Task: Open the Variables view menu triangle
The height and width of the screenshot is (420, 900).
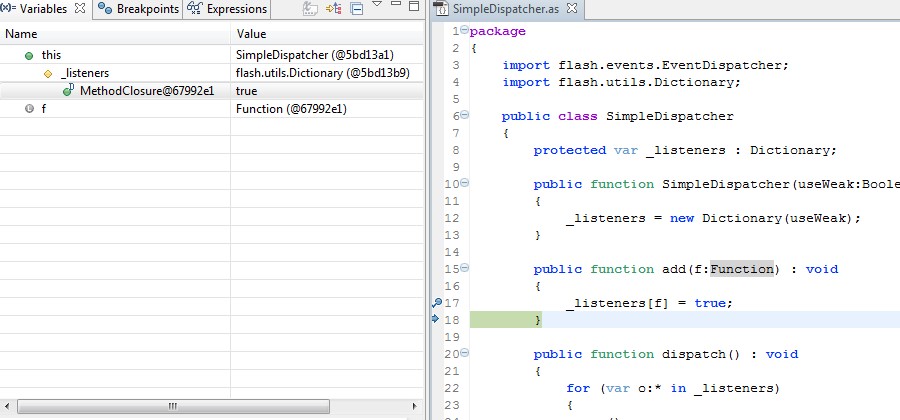Action: coord(378,6)
